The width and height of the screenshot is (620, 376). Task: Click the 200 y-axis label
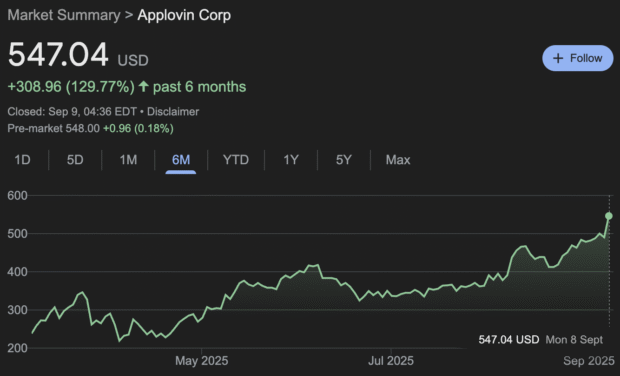pos(17,348)
